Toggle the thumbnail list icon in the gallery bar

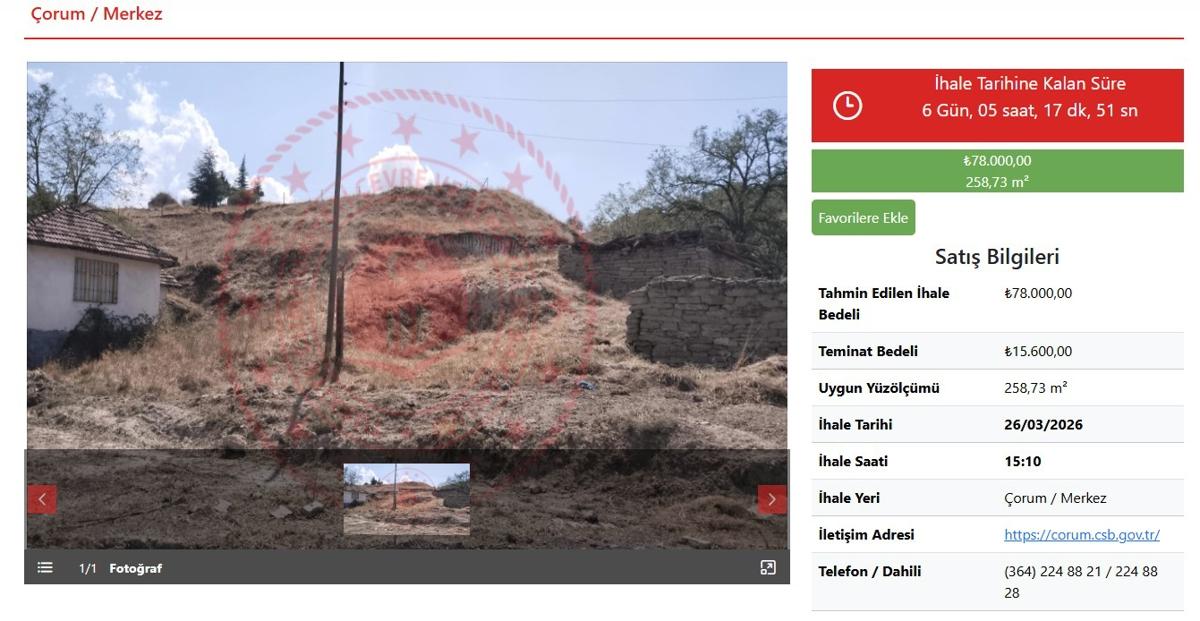45,568
